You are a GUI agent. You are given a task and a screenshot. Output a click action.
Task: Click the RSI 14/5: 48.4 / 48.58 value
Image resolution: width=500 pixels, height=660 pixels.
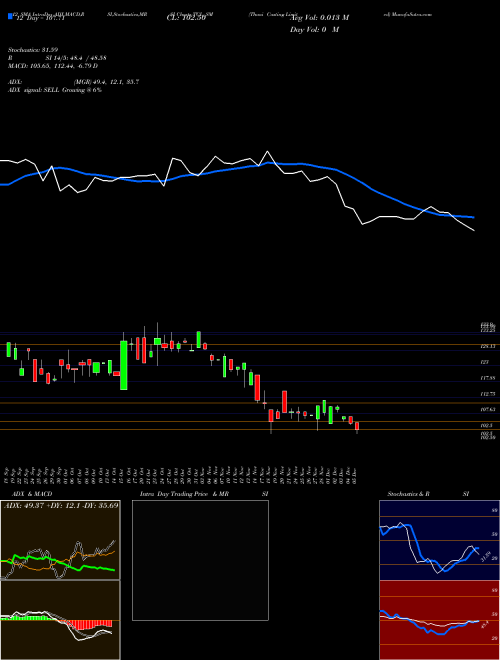(57, 58)
